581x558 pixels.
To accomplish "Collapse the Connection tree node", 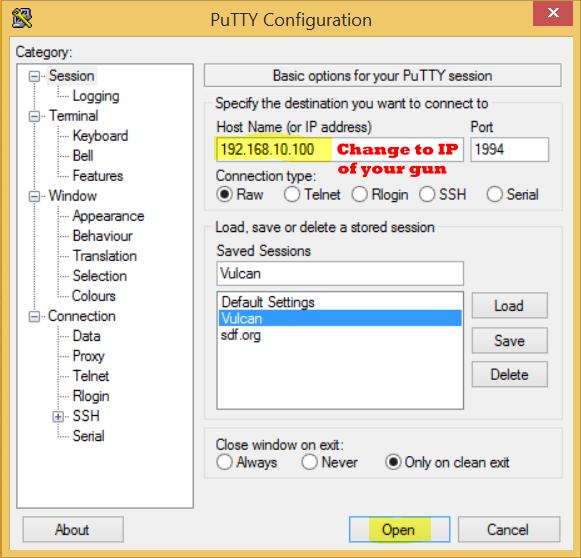I will [34, 316].
